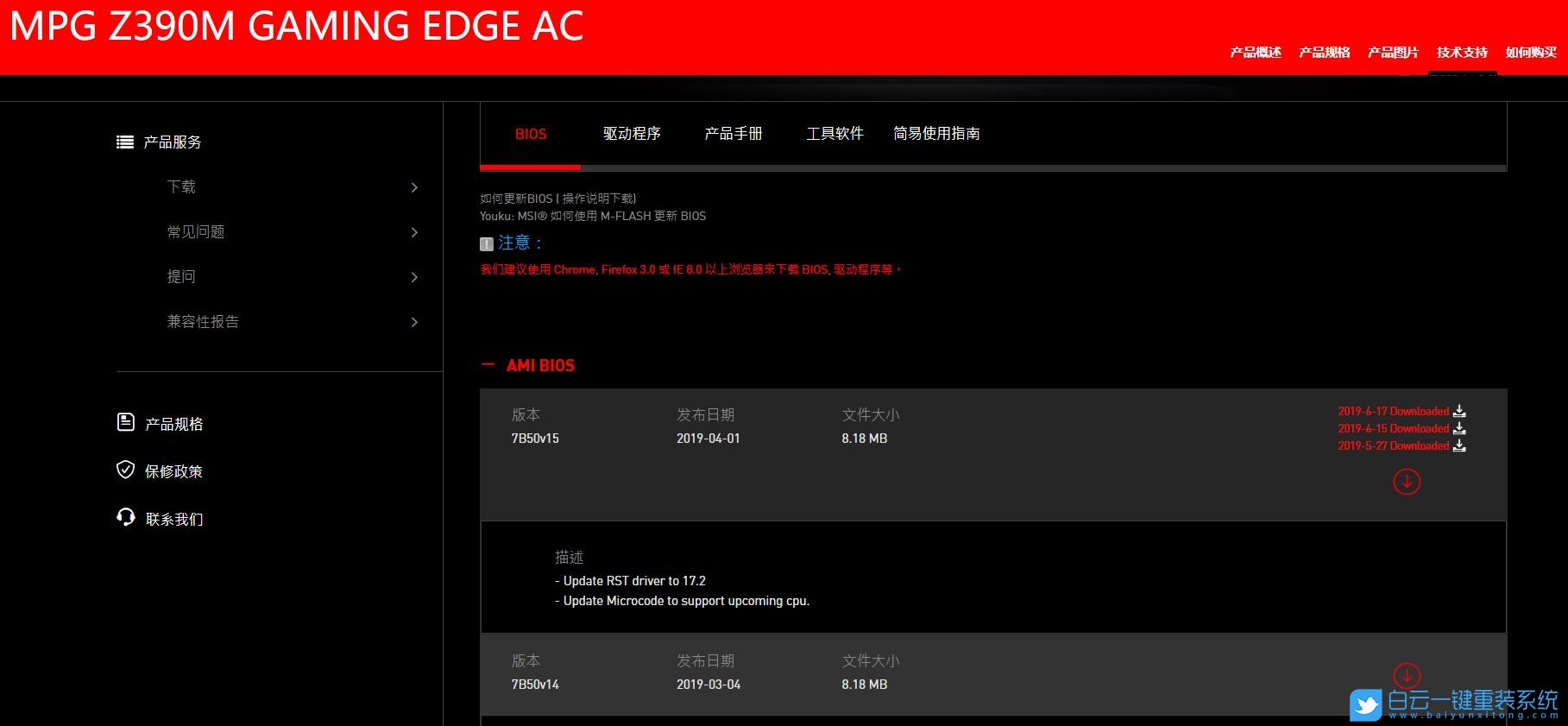1568x726 pixels.
Task: Click the 2019-5-27 Downloaded history icon
Action: click(1459, 445)
